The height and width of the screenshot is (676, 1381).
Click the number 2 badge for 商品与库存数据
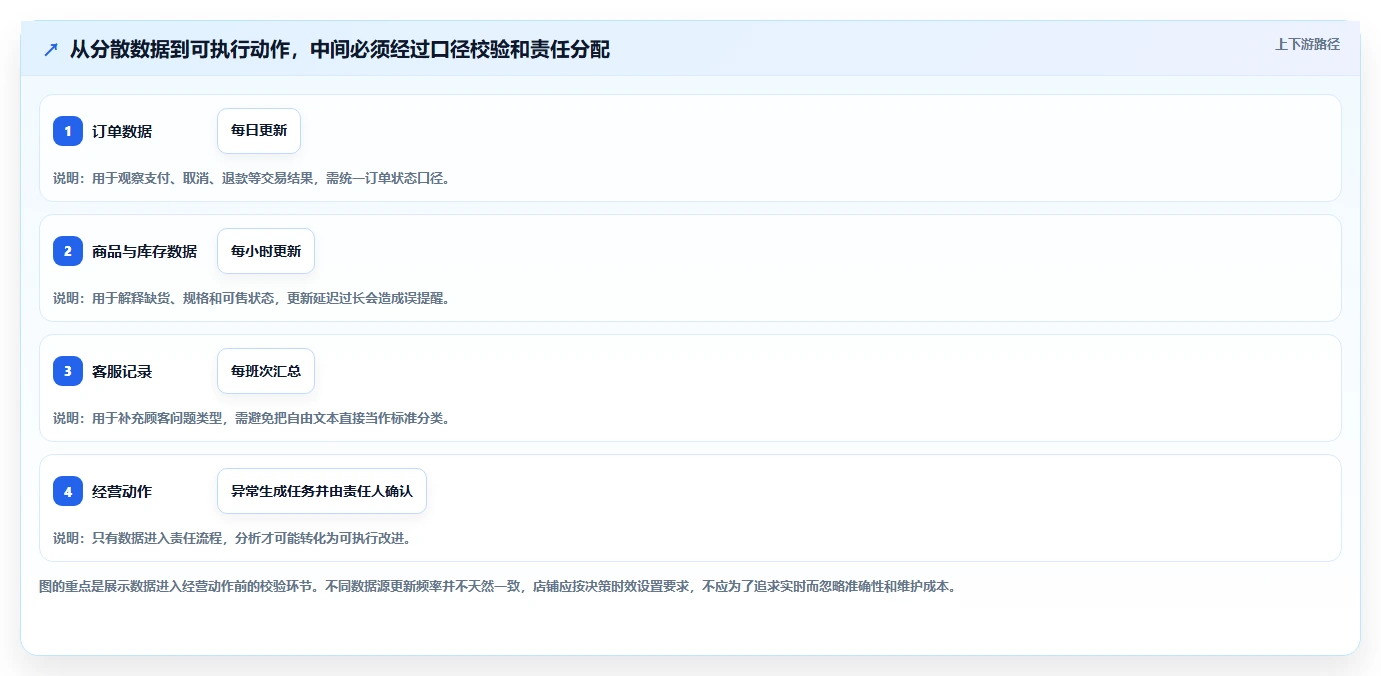pyautogui.click(x=68, y=251)
